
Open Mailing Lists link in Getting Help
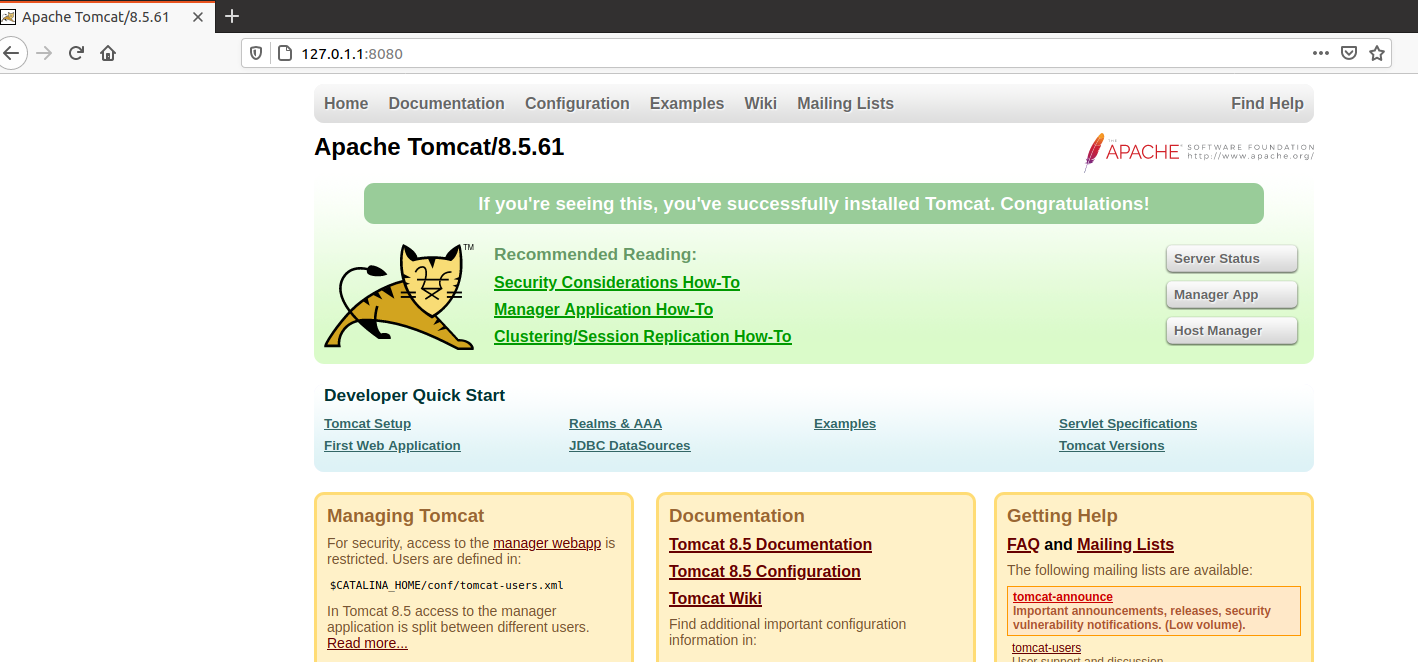coord(1125,544)
